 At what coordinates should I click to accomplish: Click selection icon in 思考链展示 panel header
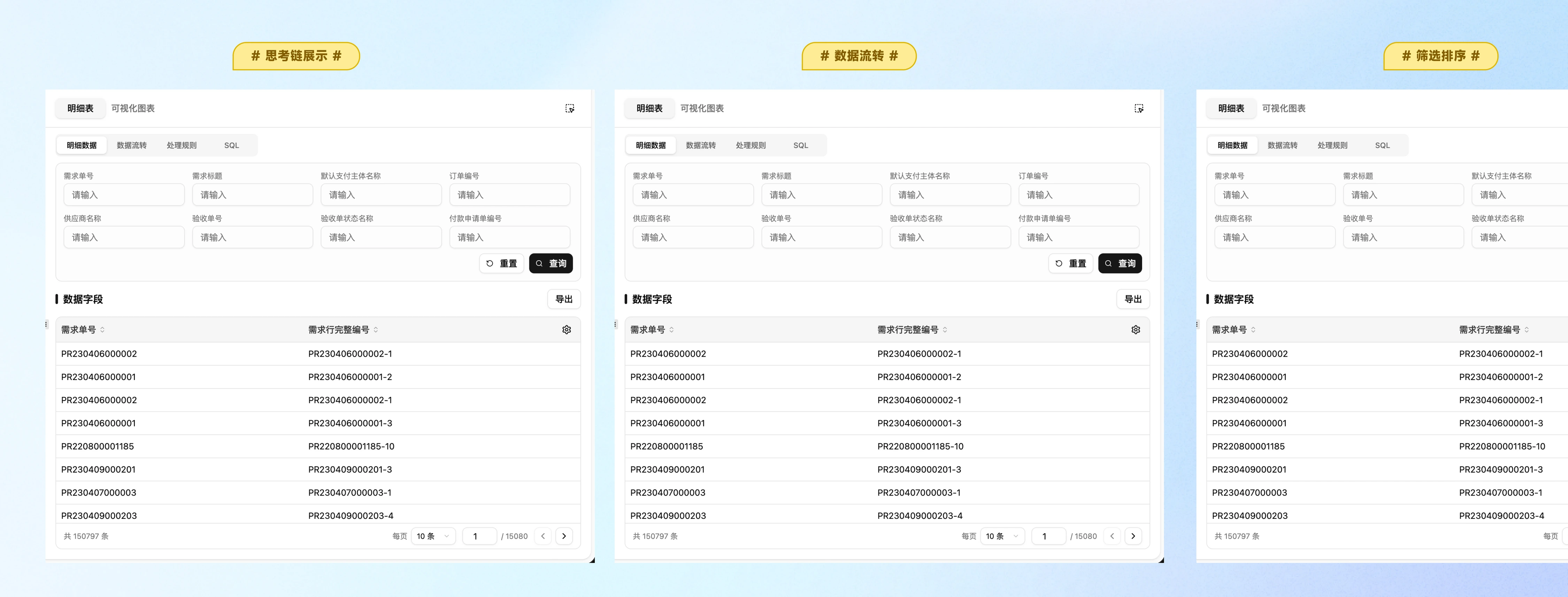click(570, 108)
